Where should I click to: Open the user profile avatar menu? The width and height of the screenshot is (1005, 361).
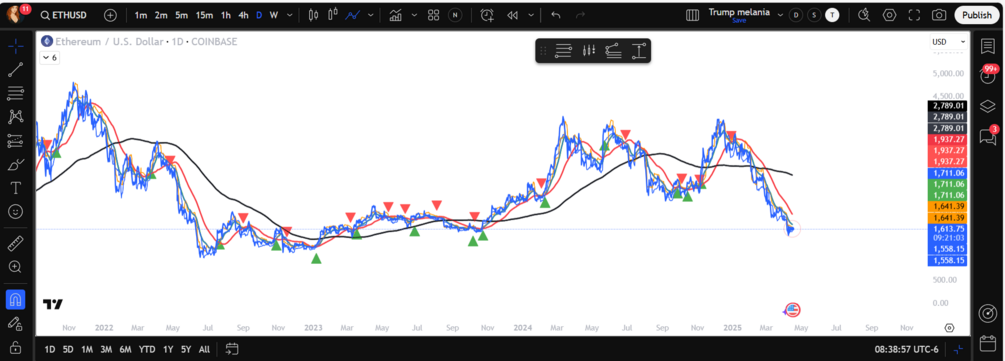pos(16,14)
